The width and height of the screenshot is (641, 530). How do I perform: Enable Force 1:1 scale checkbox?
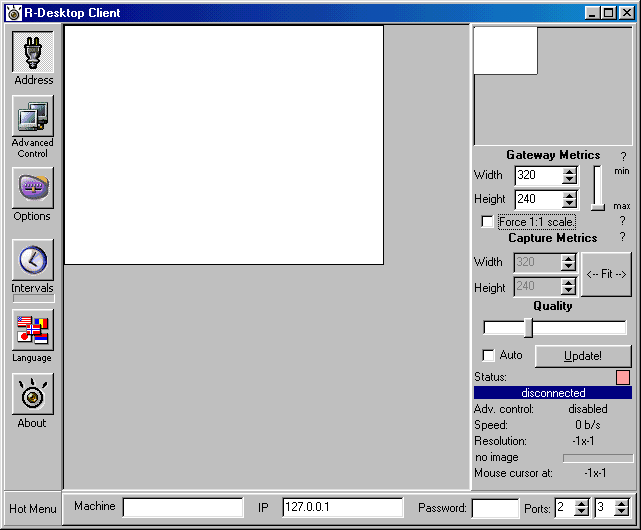[487, 222]
